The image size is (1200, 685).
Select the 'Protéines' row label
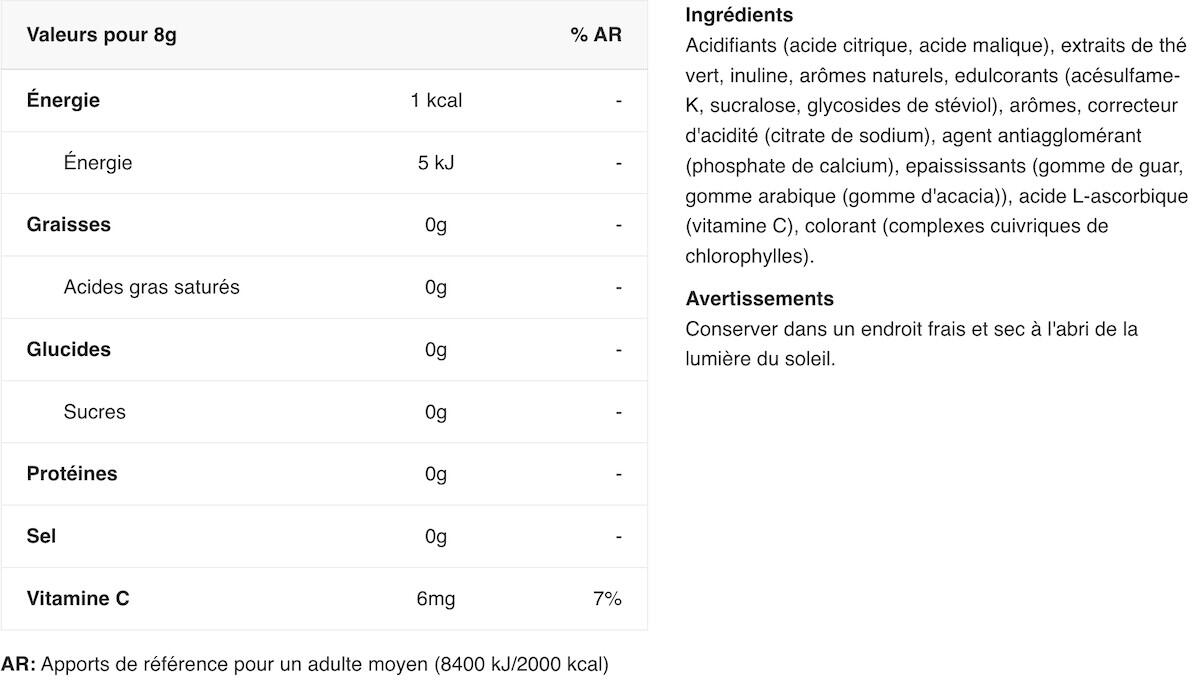tap(72, 474)
